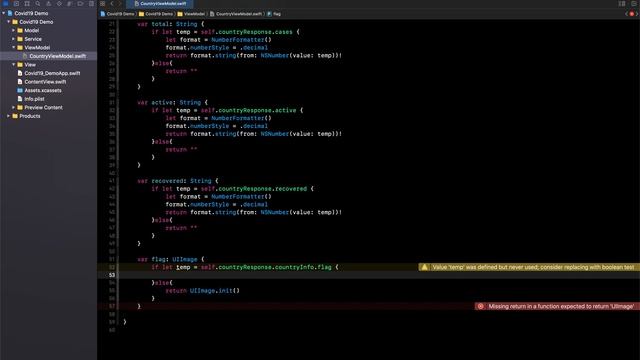The image size is (640, 360).
Task: Expand the Products folder
Action: 9,116
